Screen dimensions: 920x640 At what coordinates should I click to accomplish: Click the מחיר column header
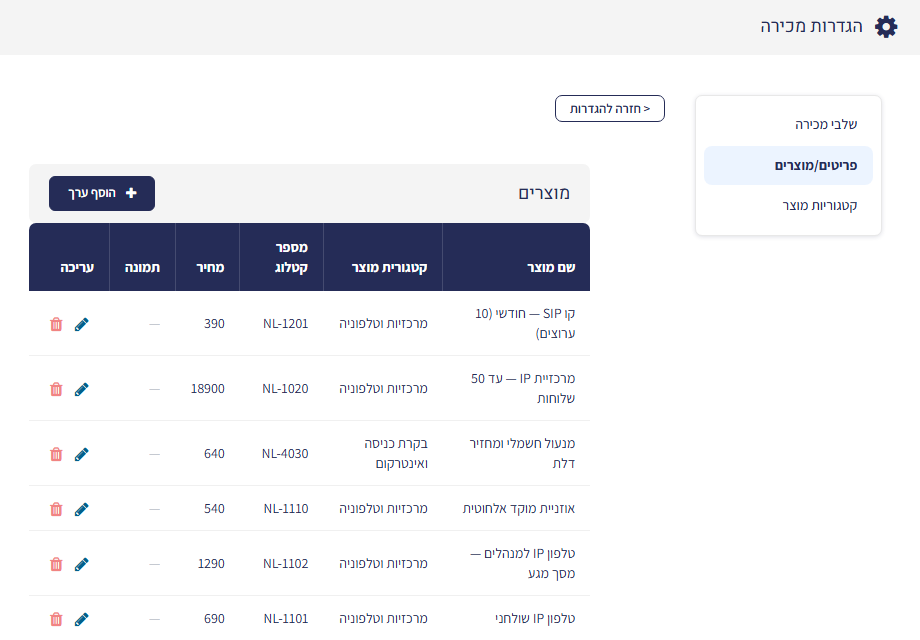(210, 267)
